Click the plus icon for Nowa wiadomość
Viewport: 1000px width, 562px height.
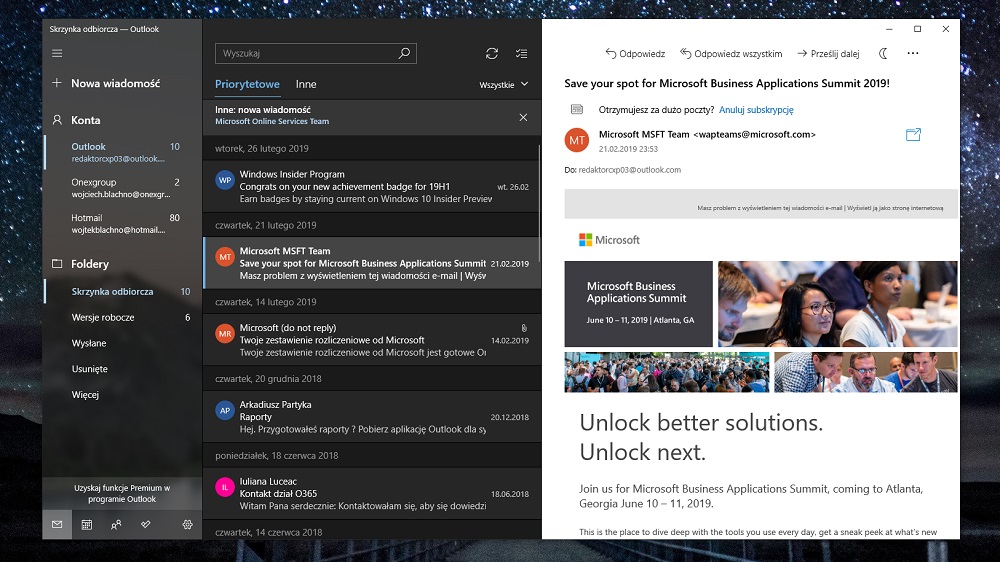[x=57, y=83]
